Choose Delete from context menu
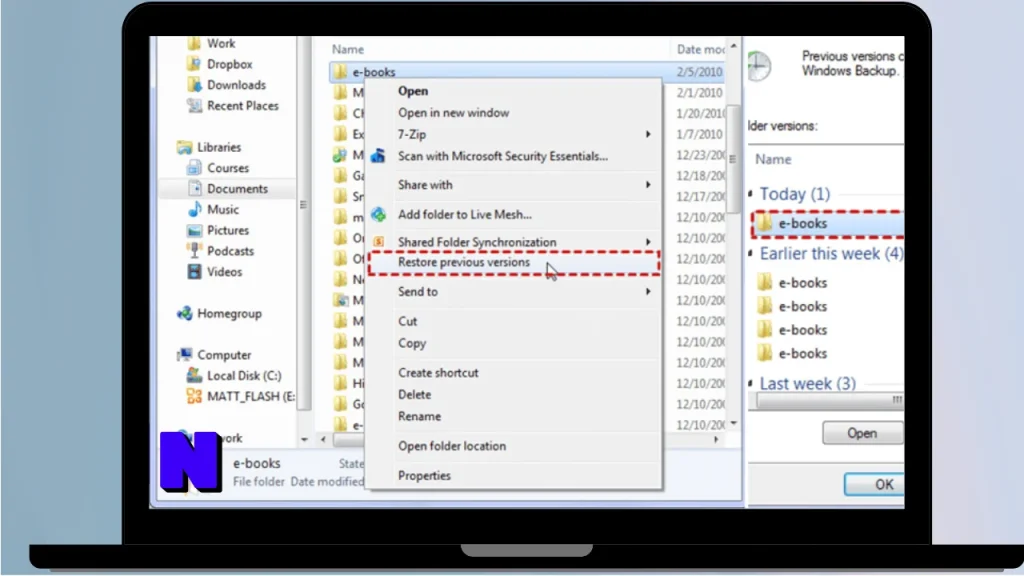Viewport: 1024px width, 576px height. click(x=415, y=394)
